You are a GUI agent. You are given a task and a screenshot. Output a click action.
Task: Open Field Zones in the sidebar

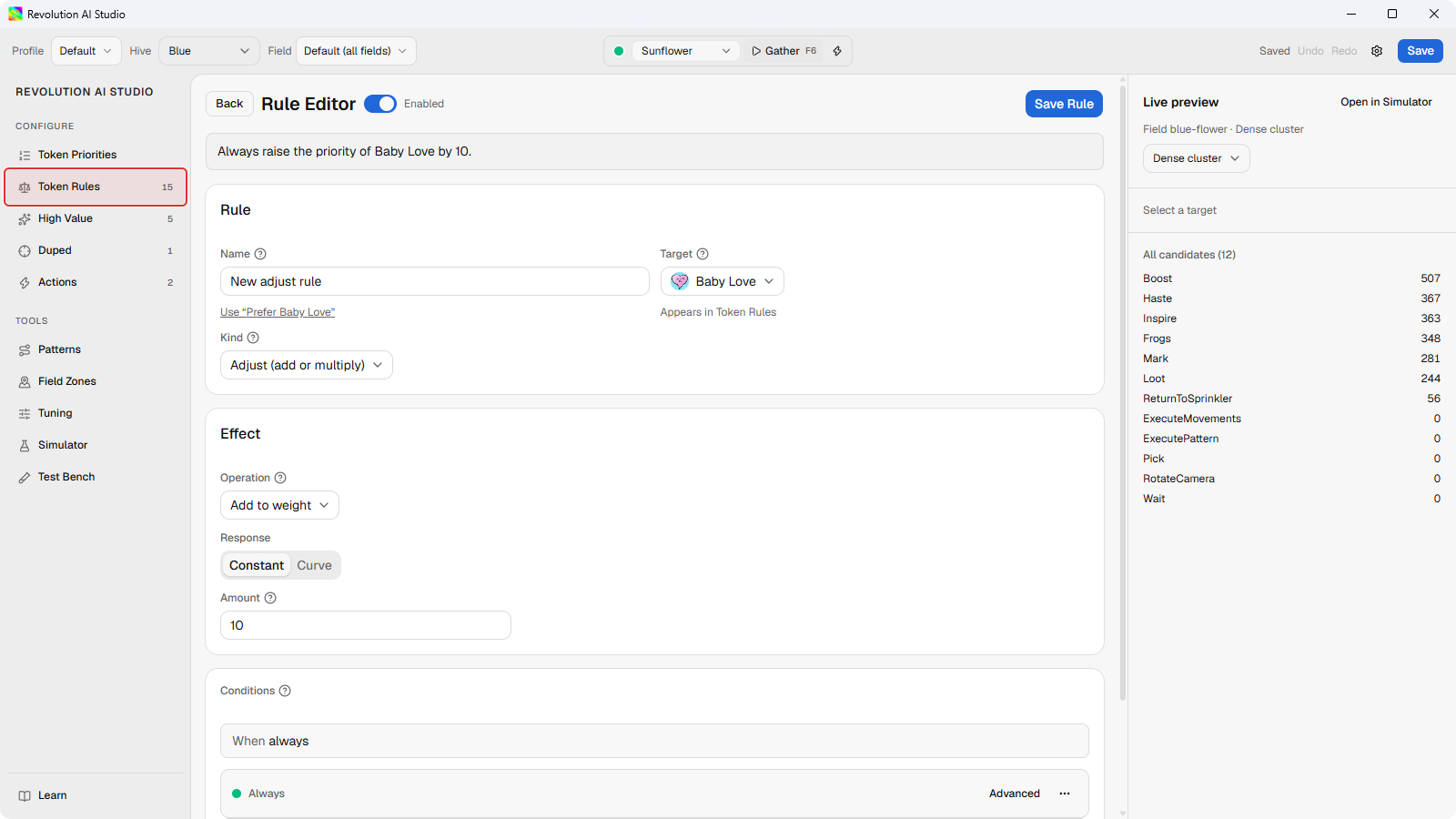pyautogui.click(x=96, y=381)
